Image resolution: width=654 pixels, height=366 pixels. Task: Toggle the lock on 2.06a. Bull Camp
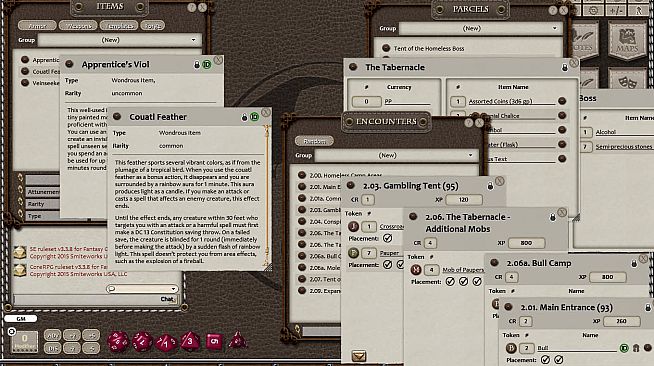[634, 263]
